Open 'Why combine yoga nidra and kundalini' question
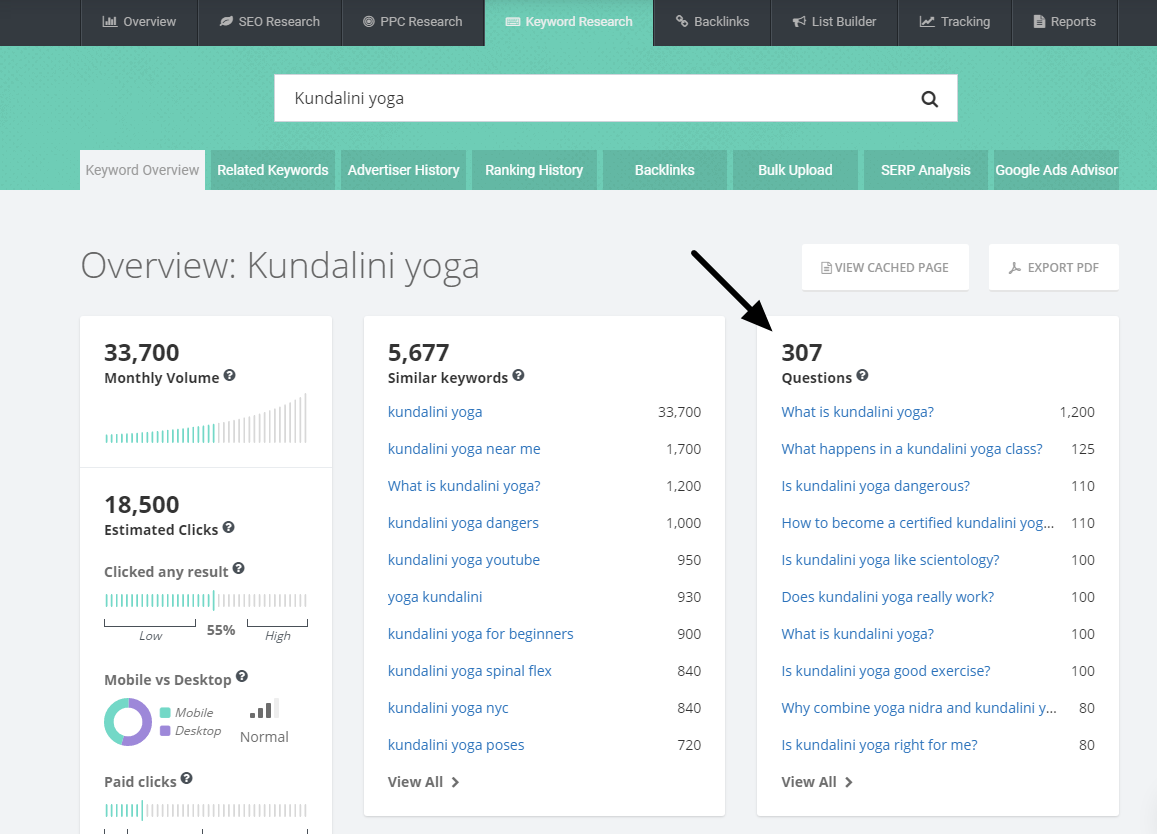Viewport: 1157px width, 834px height. (919, 708)
